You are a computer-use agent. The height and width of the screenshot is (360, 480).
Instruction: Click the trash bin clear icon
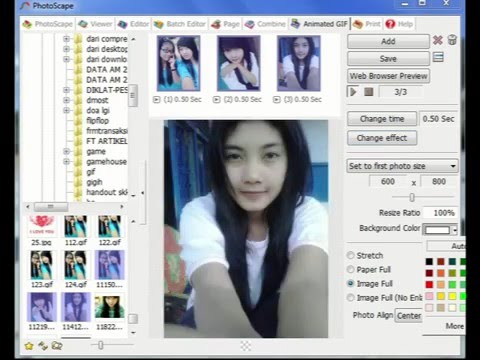(452, 40)
